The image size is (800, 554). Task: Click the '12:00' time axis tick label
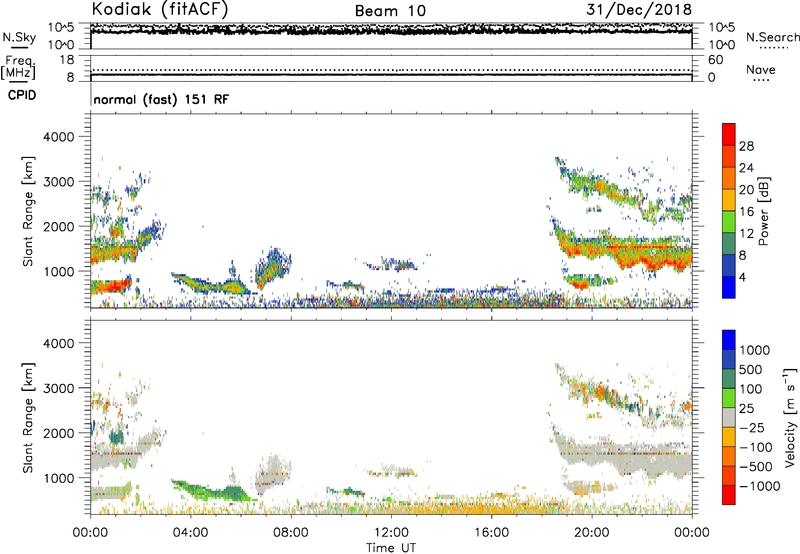[391, 533]
